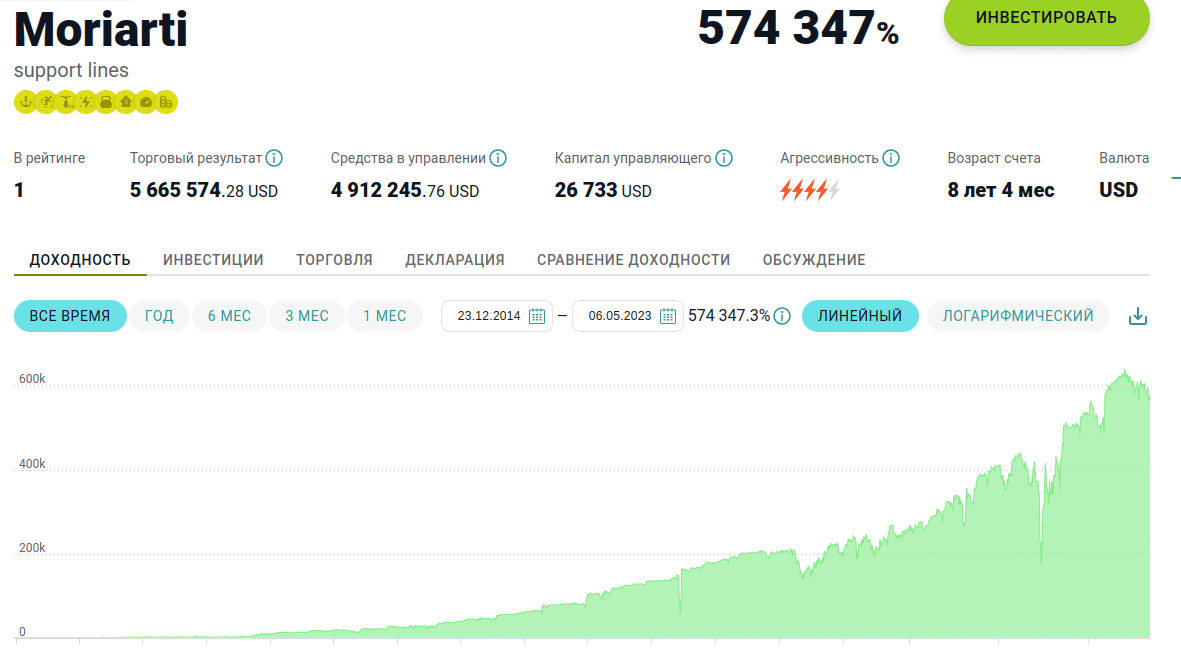
Task: Switch to the ИНВЕСТИЦИИ tab
Action: pyautogui.click(x=213, y=260)
